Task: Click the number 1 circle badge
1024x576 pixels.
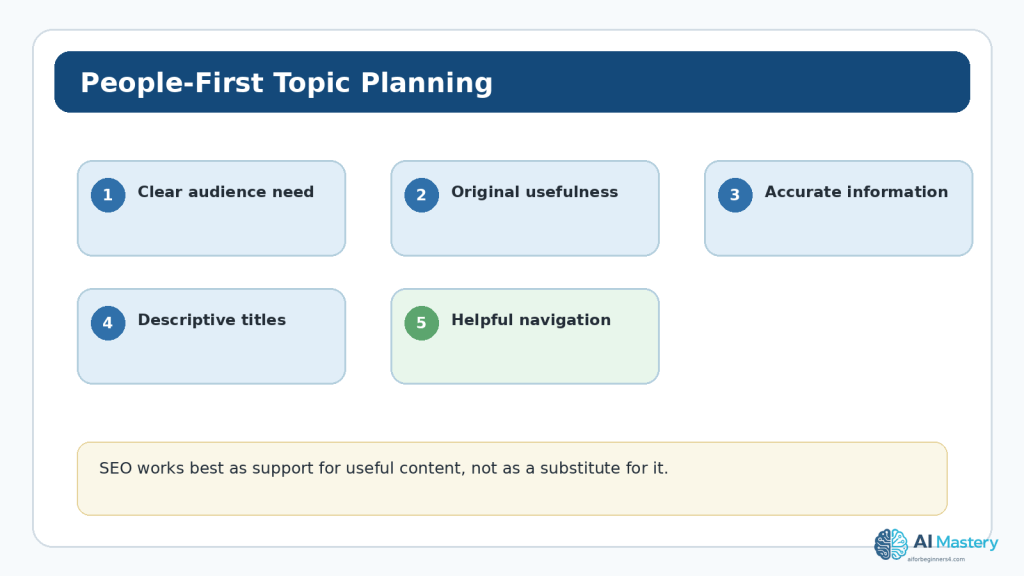Action: point(108,195)
